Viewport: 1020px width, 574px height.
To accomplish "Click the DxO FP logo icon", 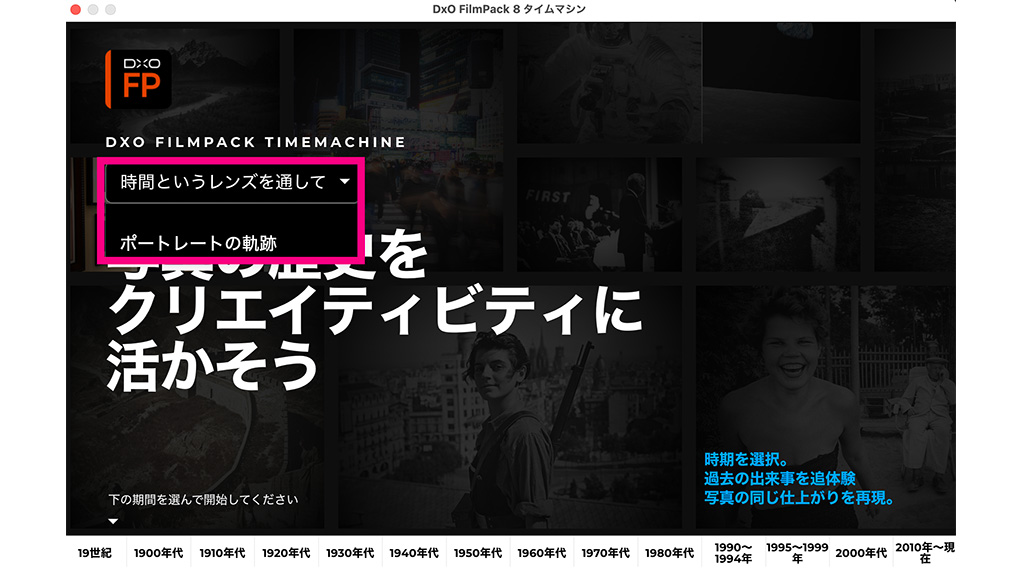I will pos(138,79).
